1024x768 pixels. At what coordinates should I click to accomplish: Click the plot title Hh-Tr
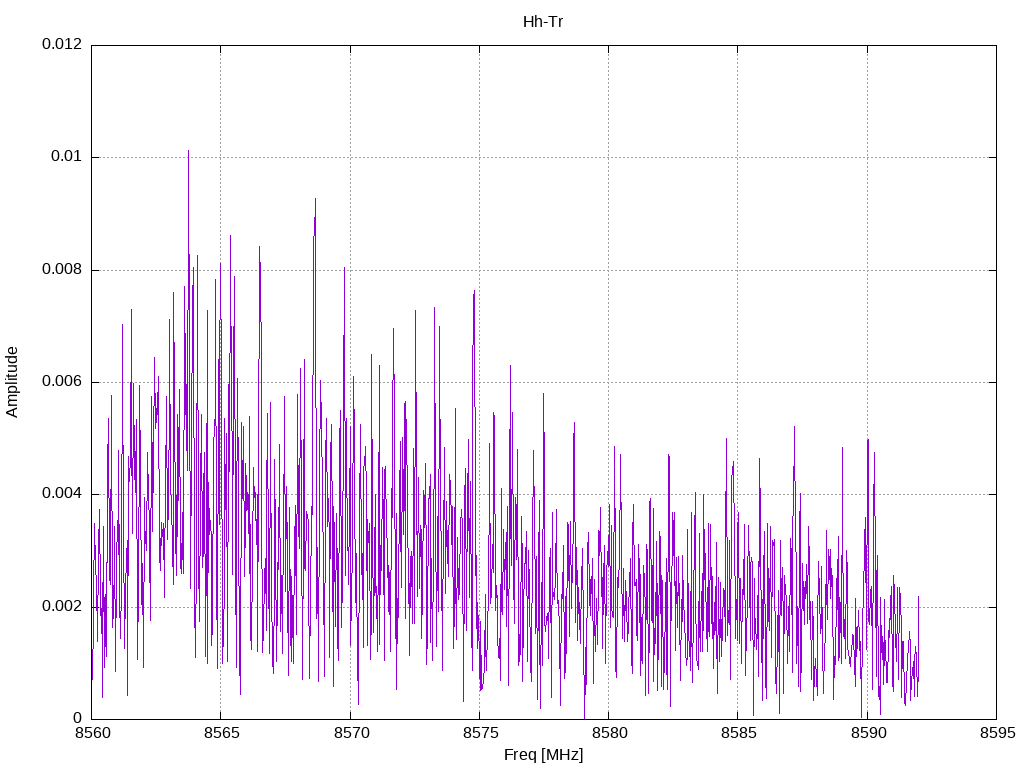pos(543,22)
